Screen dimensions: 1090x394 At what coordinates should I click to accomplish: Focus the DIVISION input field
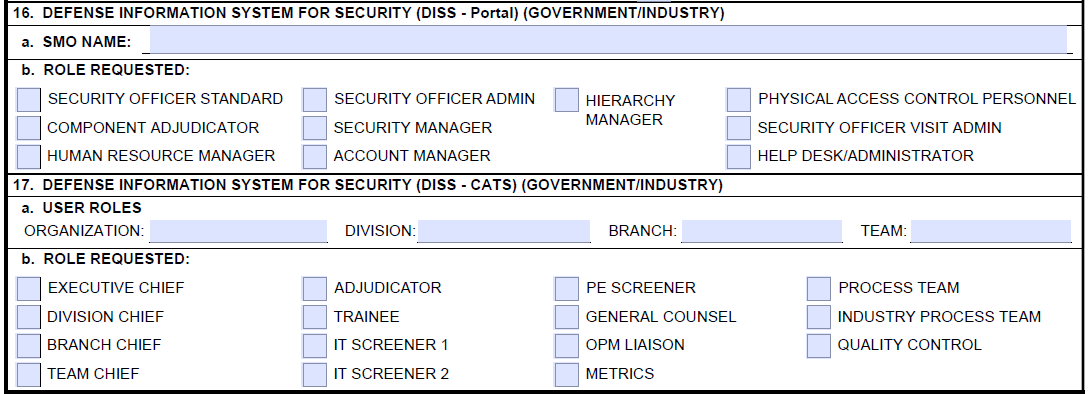click(x=504, y=231)
